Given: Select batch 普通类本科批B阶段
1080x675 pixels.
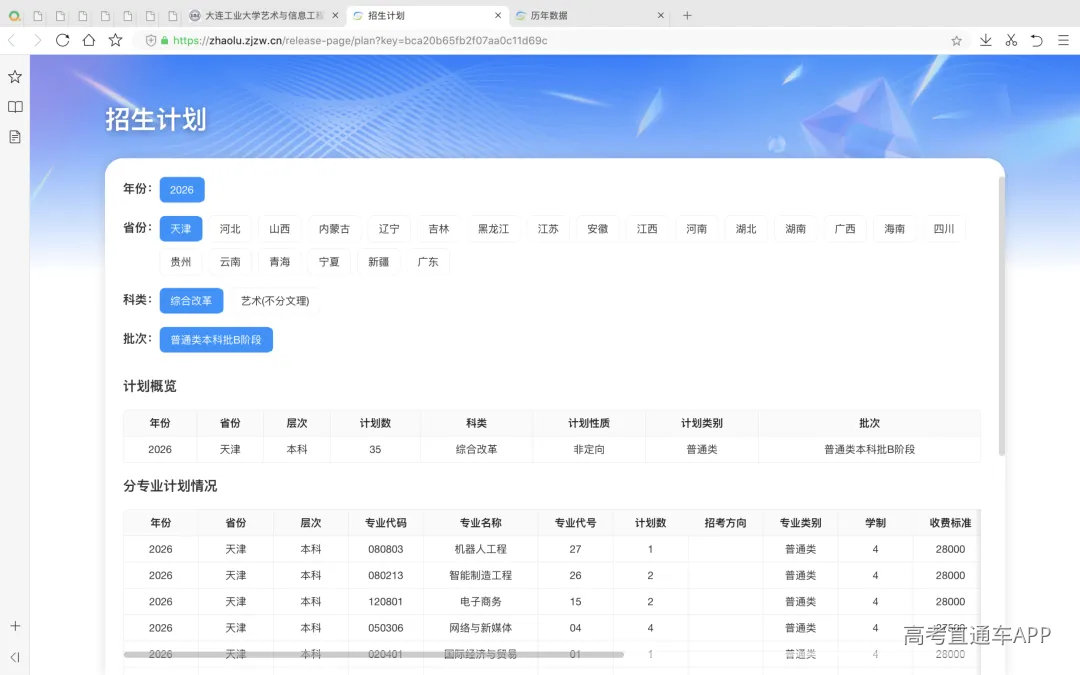Looking at the screenshot, I should click(216, 340).
